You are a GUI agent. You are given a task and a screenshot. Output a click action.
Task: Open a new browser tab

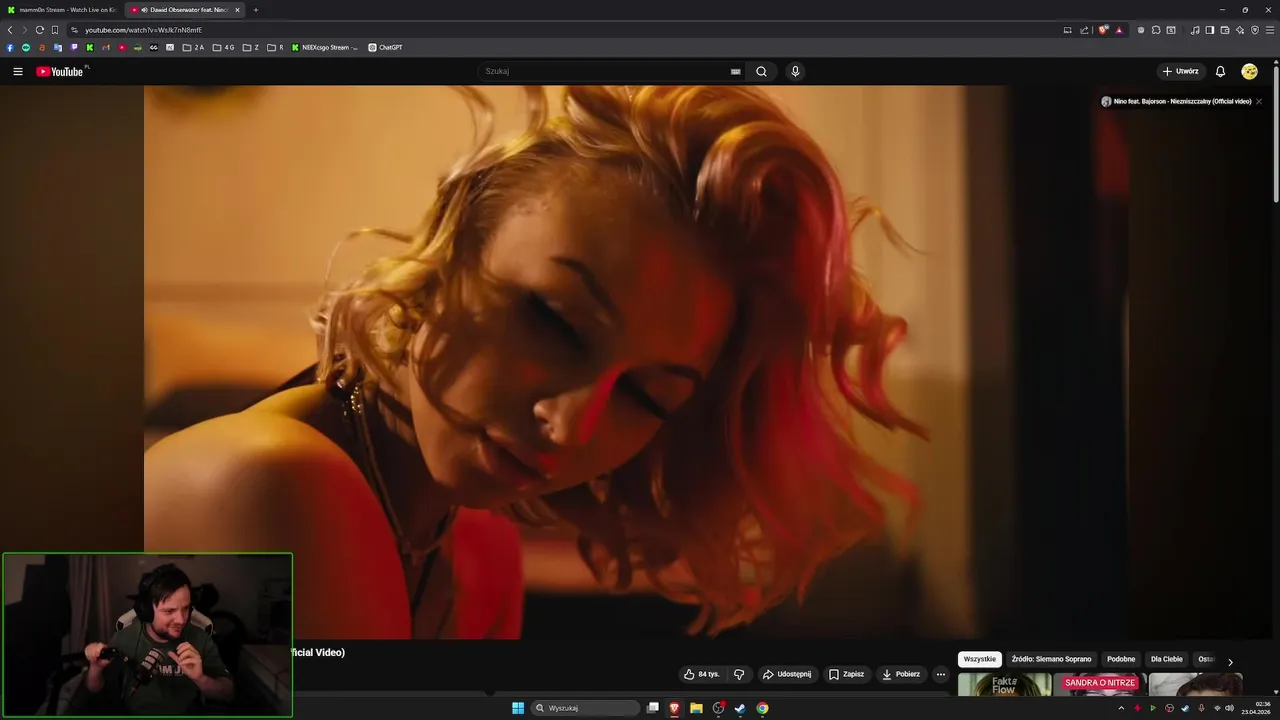255,10
